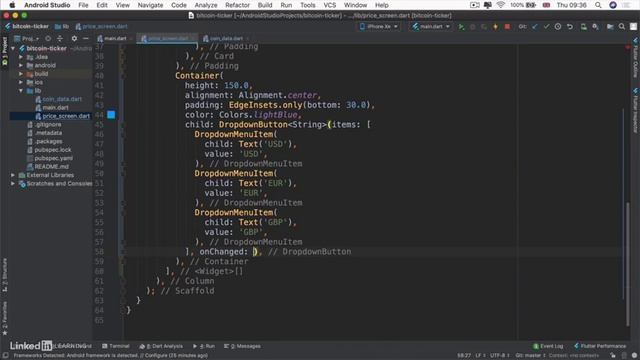The width and height of the screenshot is (640, 360).
Task: Collapse the bitcoin-ticker root tree node
Action: (x=13, y=48)
